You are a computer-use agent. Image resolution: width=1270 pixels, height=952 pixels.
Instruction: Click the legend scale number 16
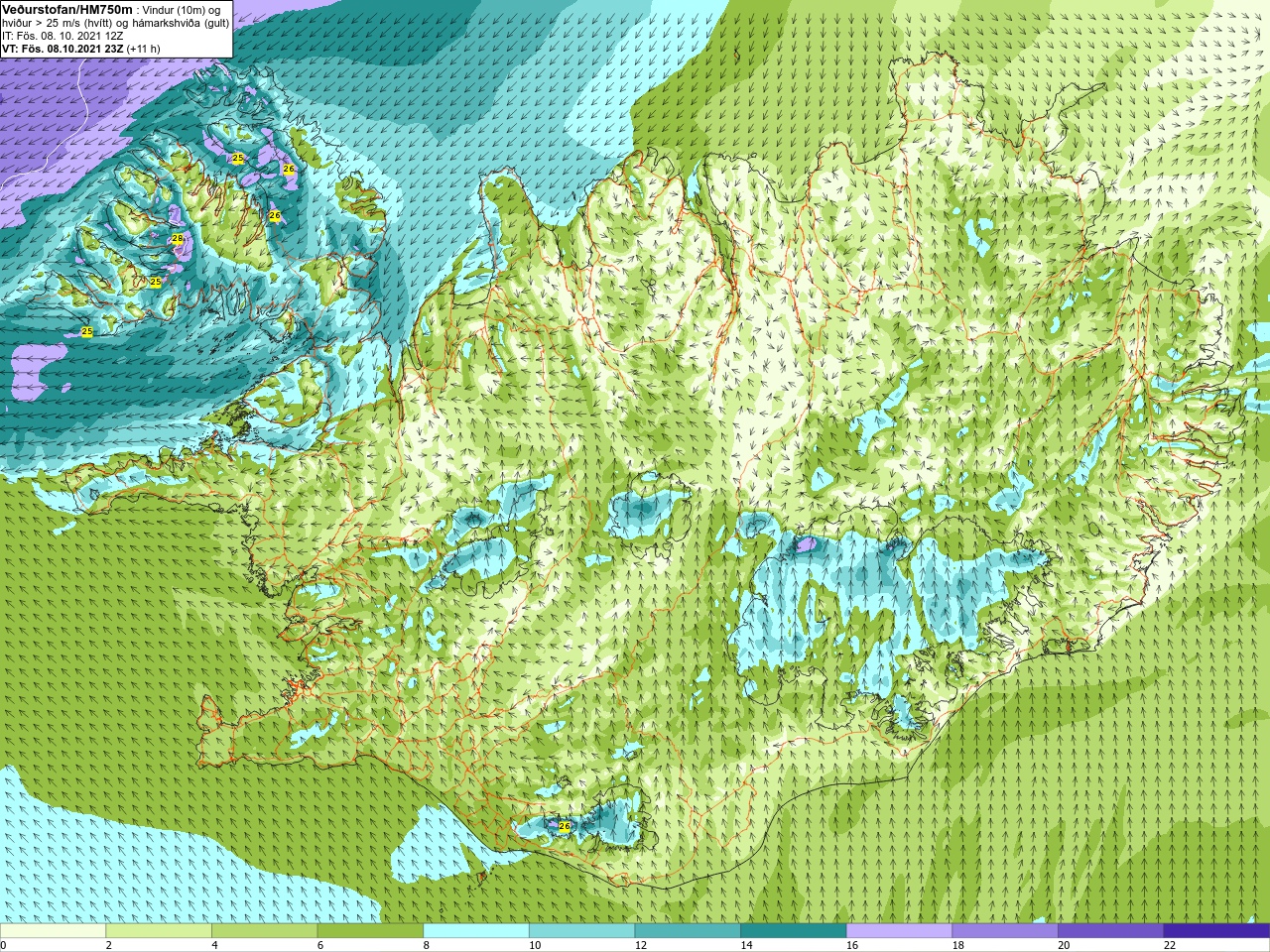click(x=852, y=945)
